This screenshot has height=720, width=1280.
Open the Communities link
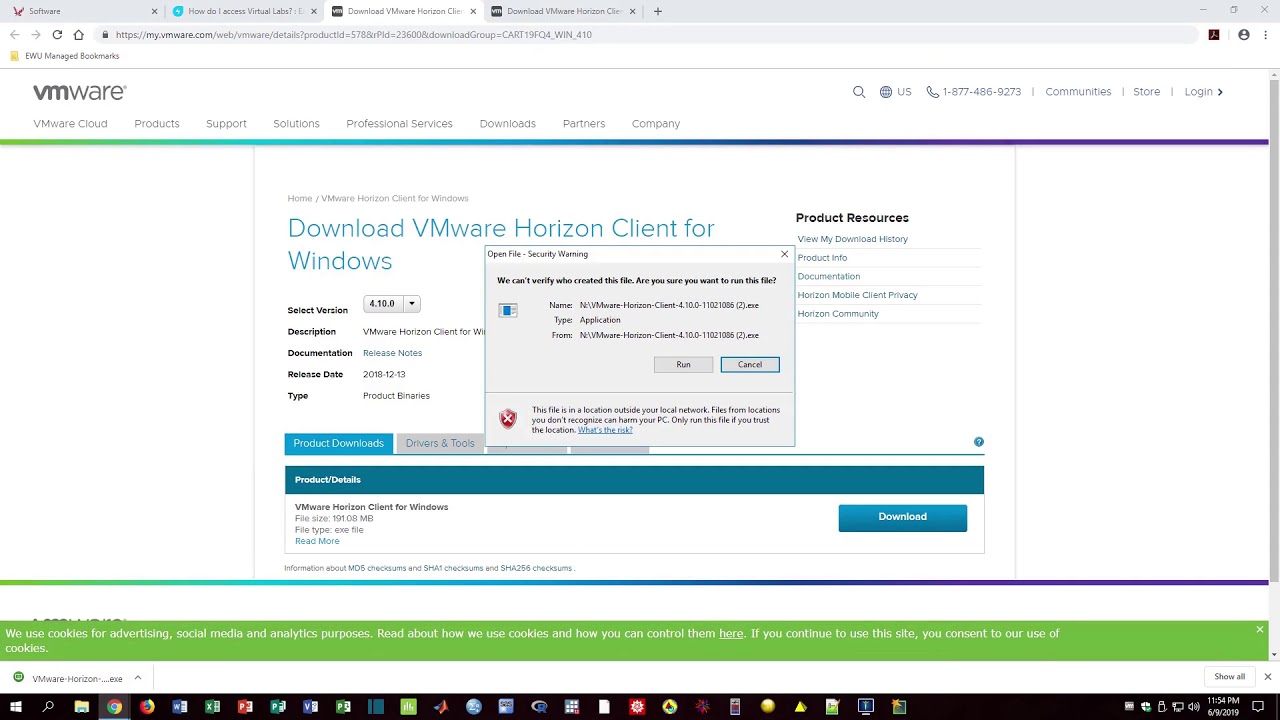(x=1078, y=92)
